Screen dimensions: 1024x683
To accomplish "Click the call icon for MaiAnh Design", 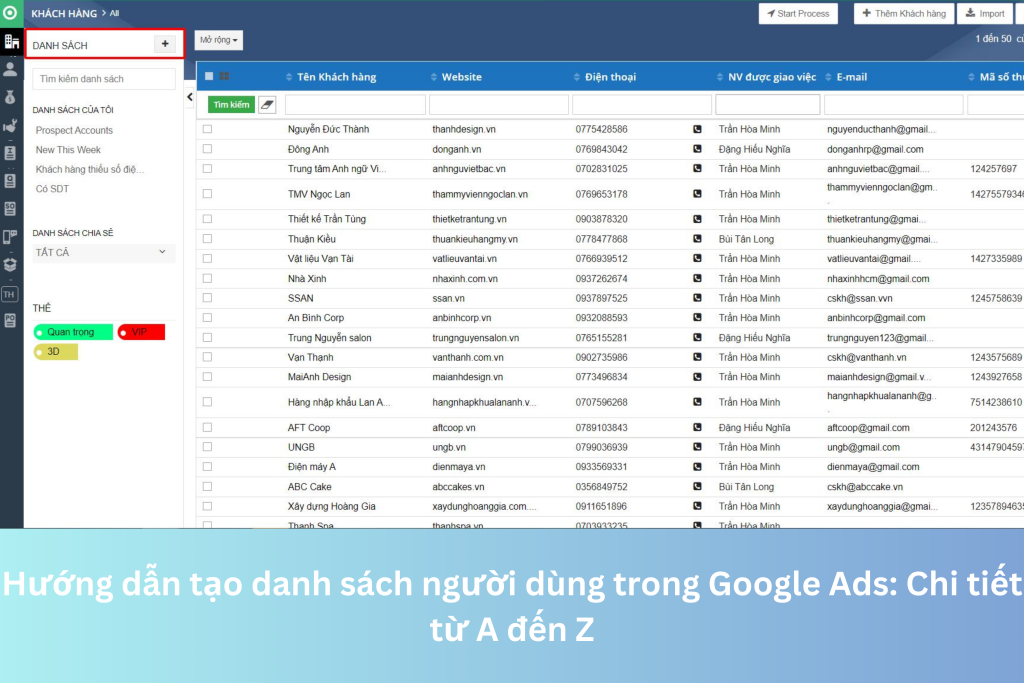I will [x=697, y=377].
